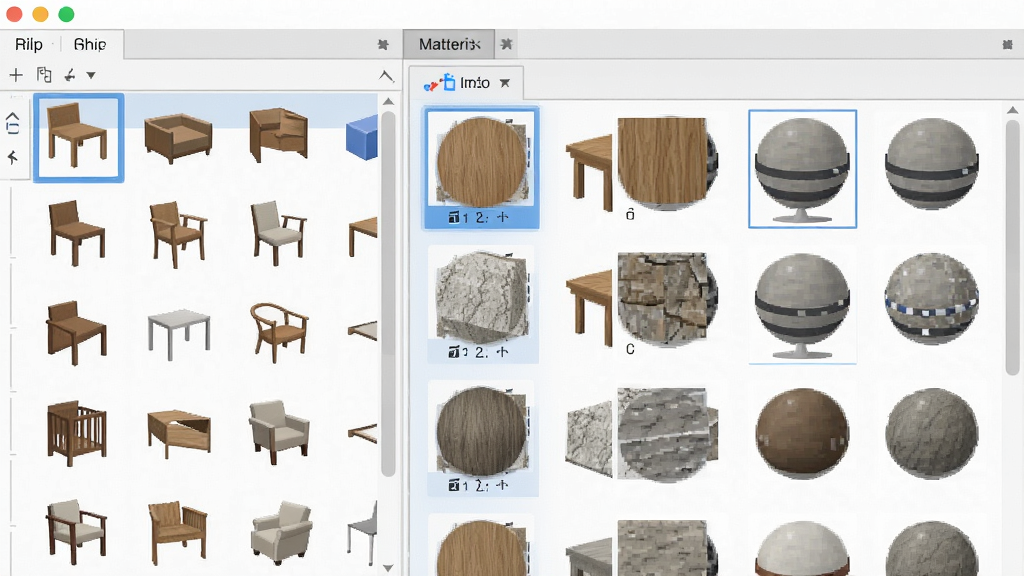1024x576 pixels.
Task: Select the angular wooden armchair in first row
Action: 279,135
